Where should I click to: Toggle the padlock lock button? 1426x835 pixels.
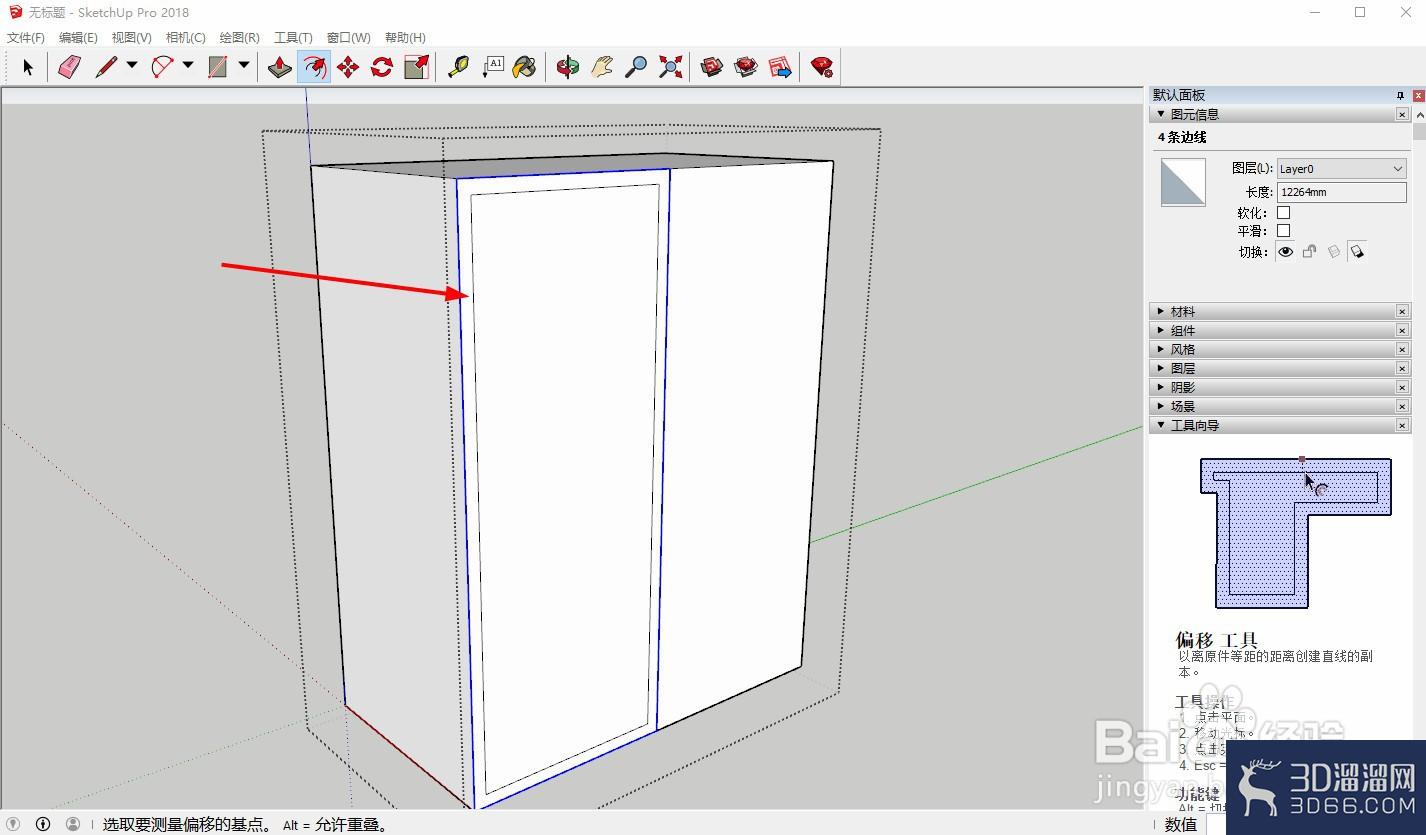1309,252
